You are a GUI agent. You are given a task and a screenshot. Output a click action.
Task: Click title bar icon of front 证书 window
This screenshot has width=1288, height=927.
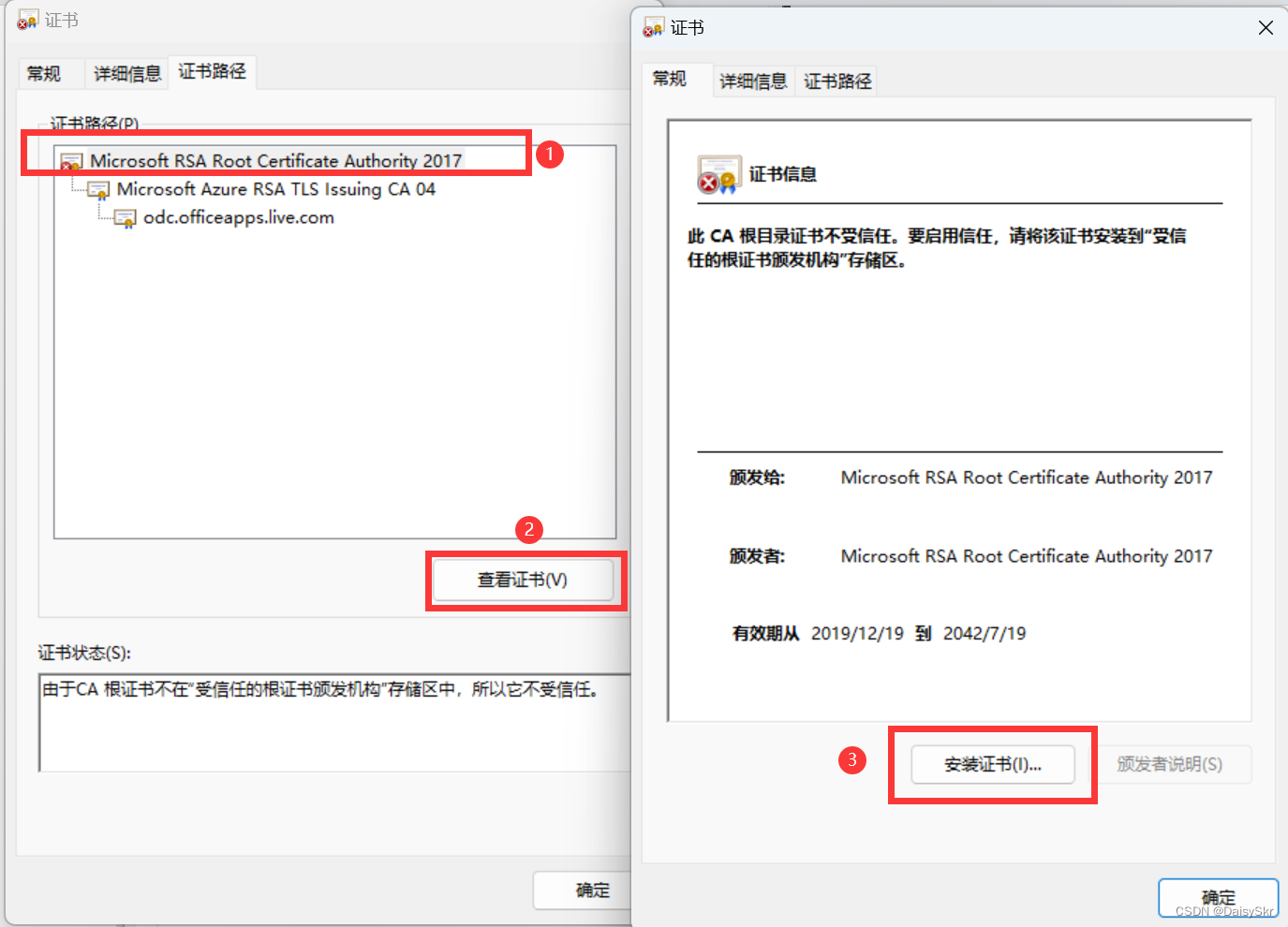653,28
